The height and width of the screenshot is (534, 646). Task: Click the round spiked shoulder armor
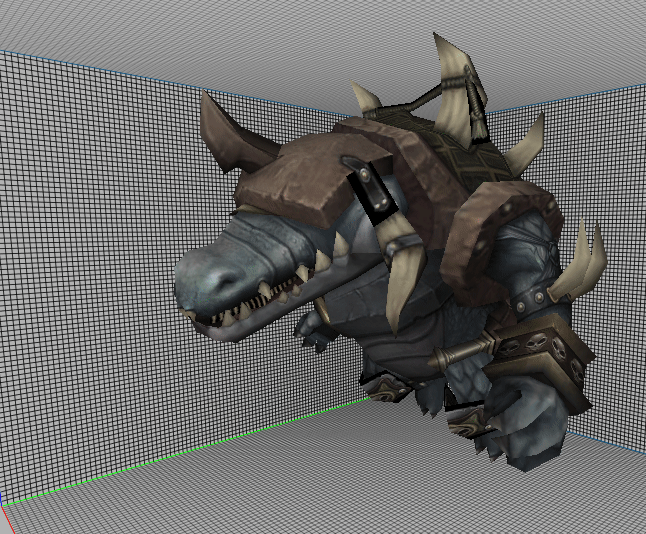click(x=501, y=245)
